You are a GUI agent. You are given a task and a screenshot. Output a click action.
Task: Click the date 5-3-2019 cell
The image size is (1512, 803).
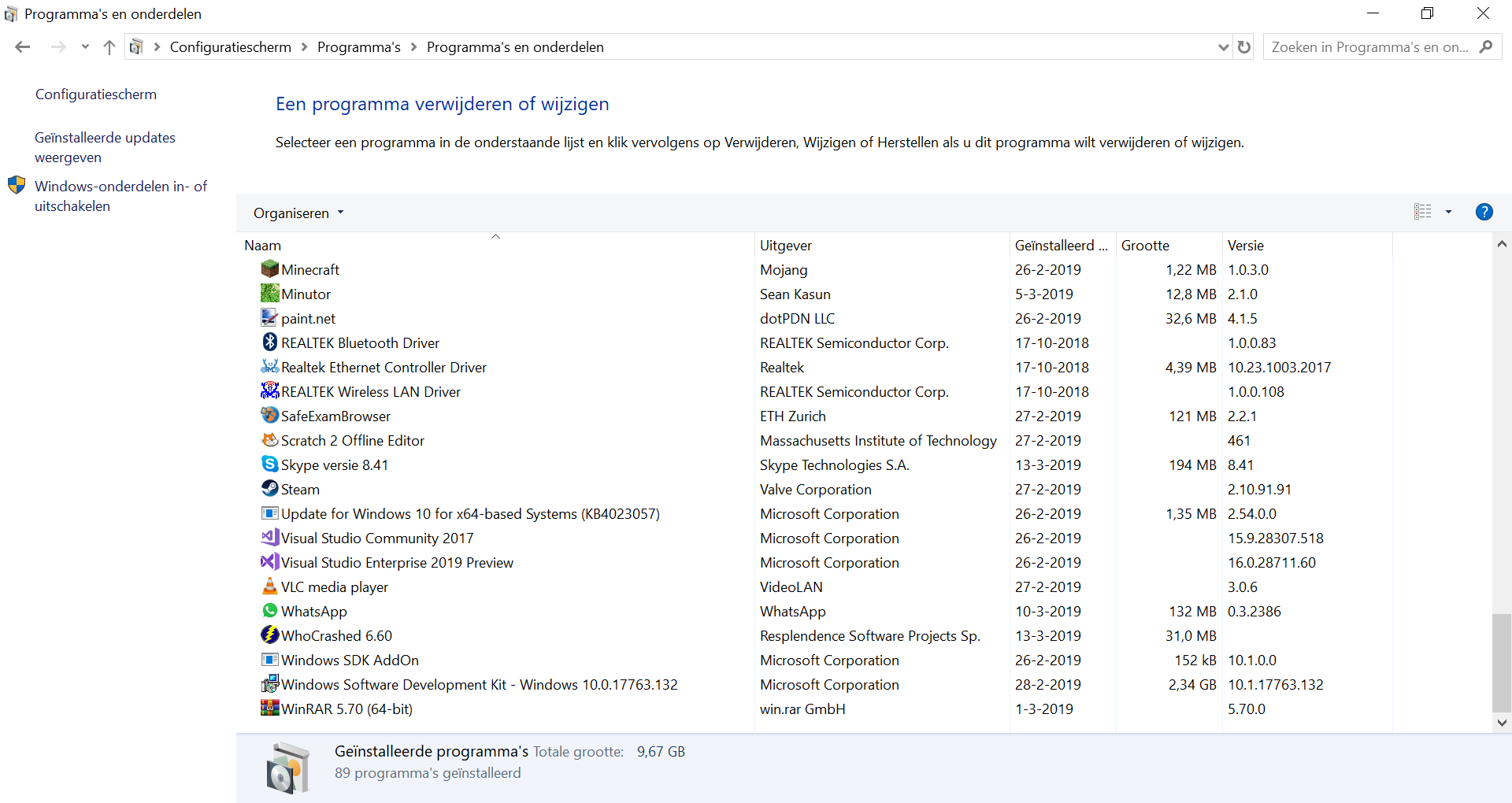point(1044,294)
